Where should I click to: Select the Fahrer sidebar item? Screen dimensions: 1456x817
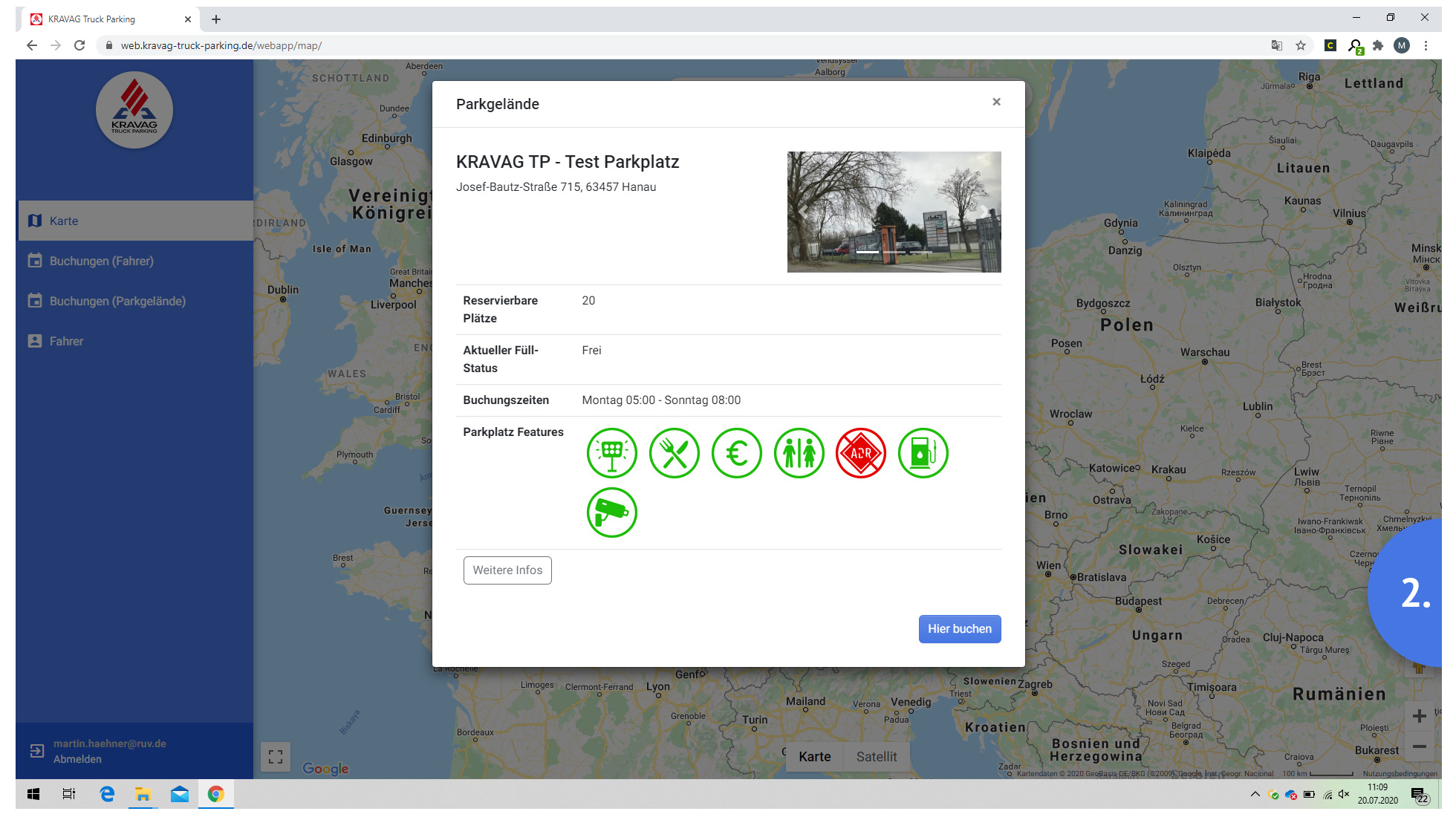pos(66,341)
